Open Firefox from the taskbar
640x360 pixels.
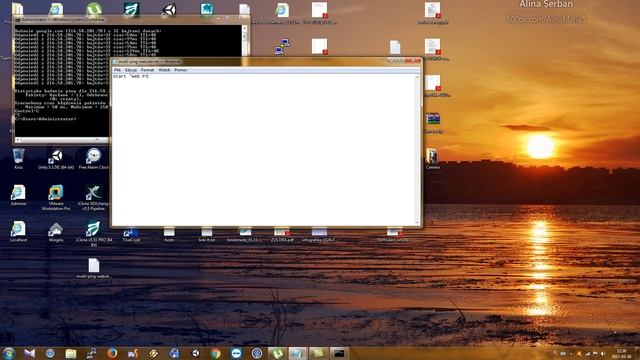click(x=112, y=353)
